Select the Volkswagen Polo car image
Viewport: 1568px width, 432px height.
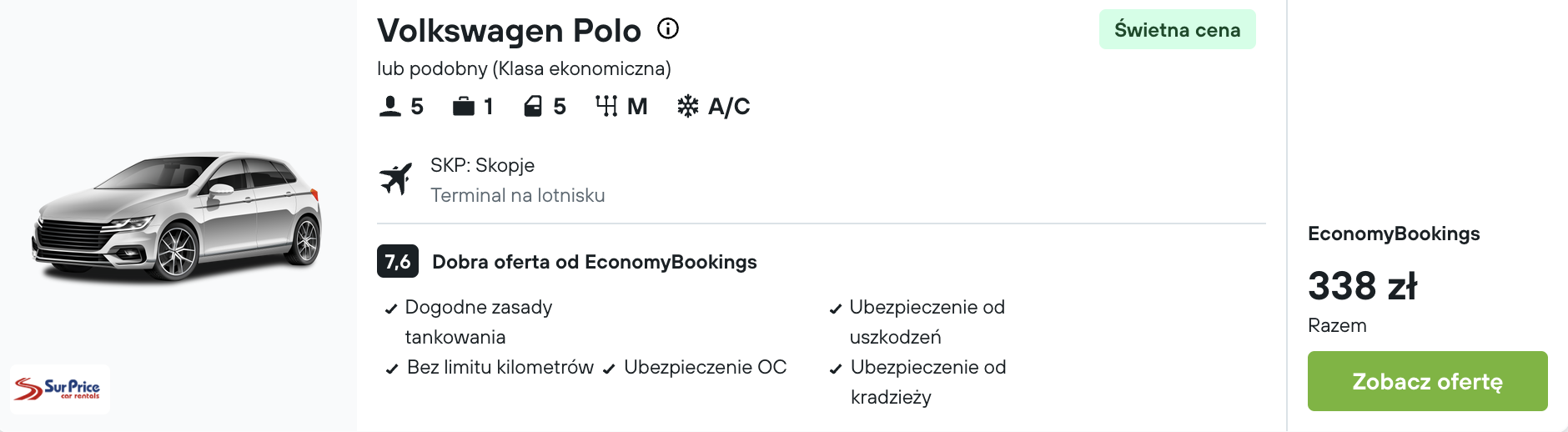[178, 217]
